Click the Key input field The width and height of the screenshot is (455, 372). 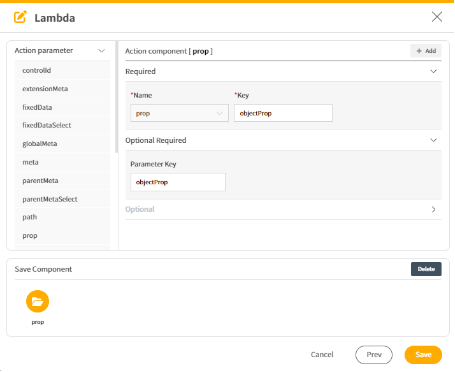click(283, 113)
